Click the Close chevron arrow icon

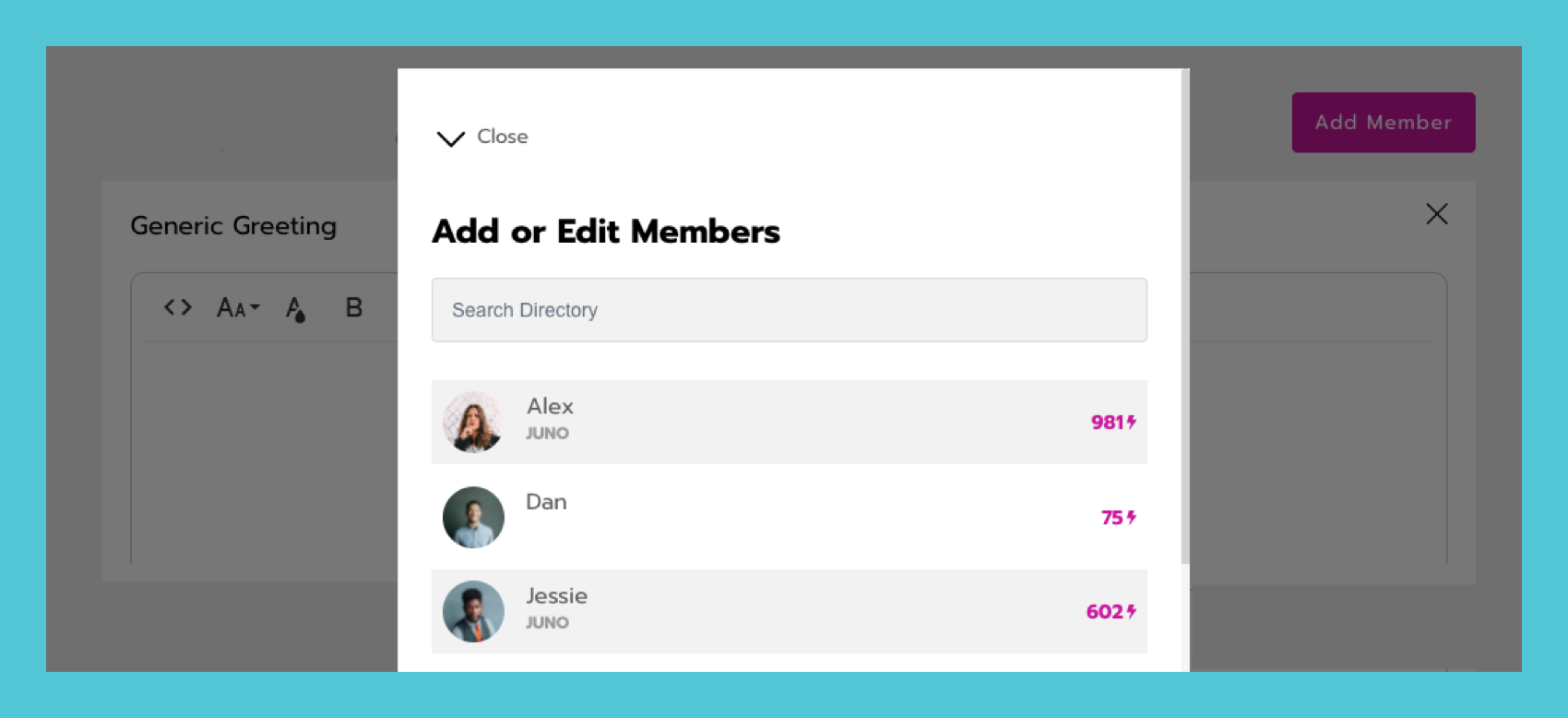click(x=450, y=138)
